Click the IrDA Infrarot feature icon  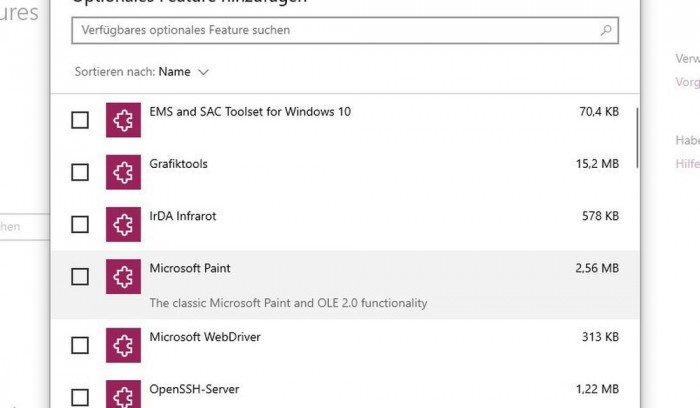tap(123, 224)
